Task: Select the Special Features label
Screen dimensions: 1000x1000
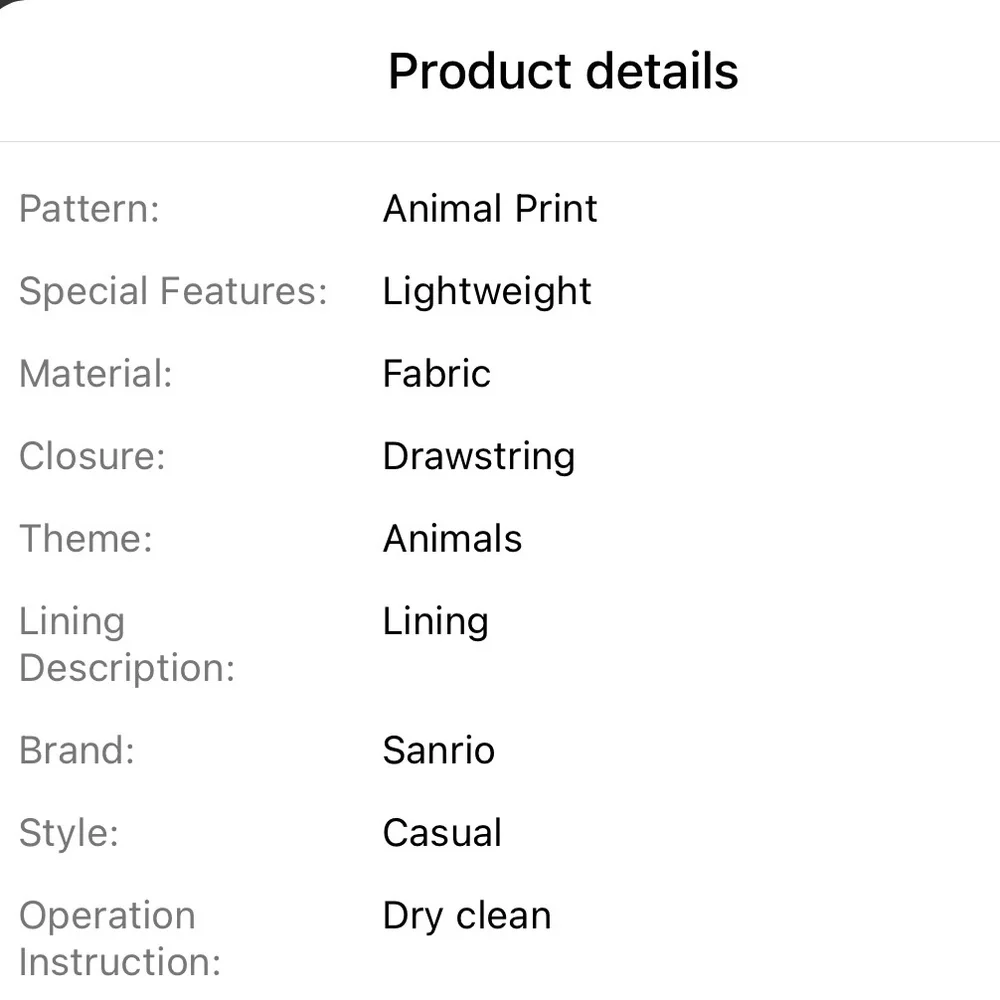Action: click(173, 291)
